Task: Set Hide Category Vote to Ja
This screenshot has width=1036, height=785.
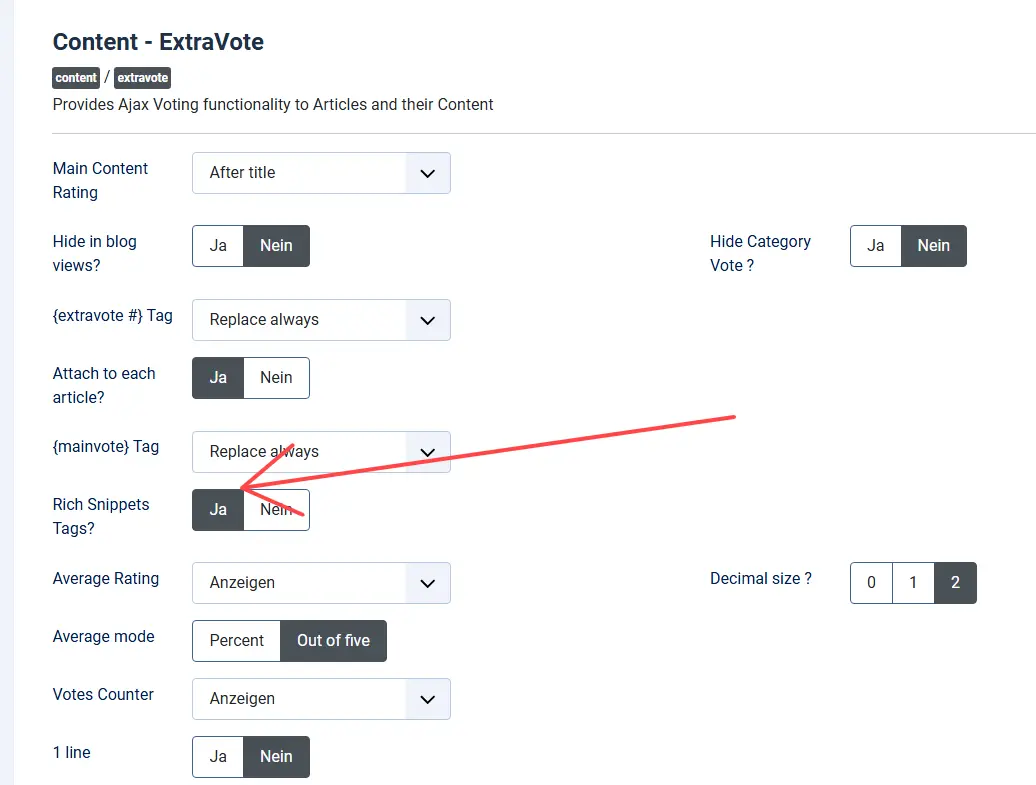Action: click(876, 246)
